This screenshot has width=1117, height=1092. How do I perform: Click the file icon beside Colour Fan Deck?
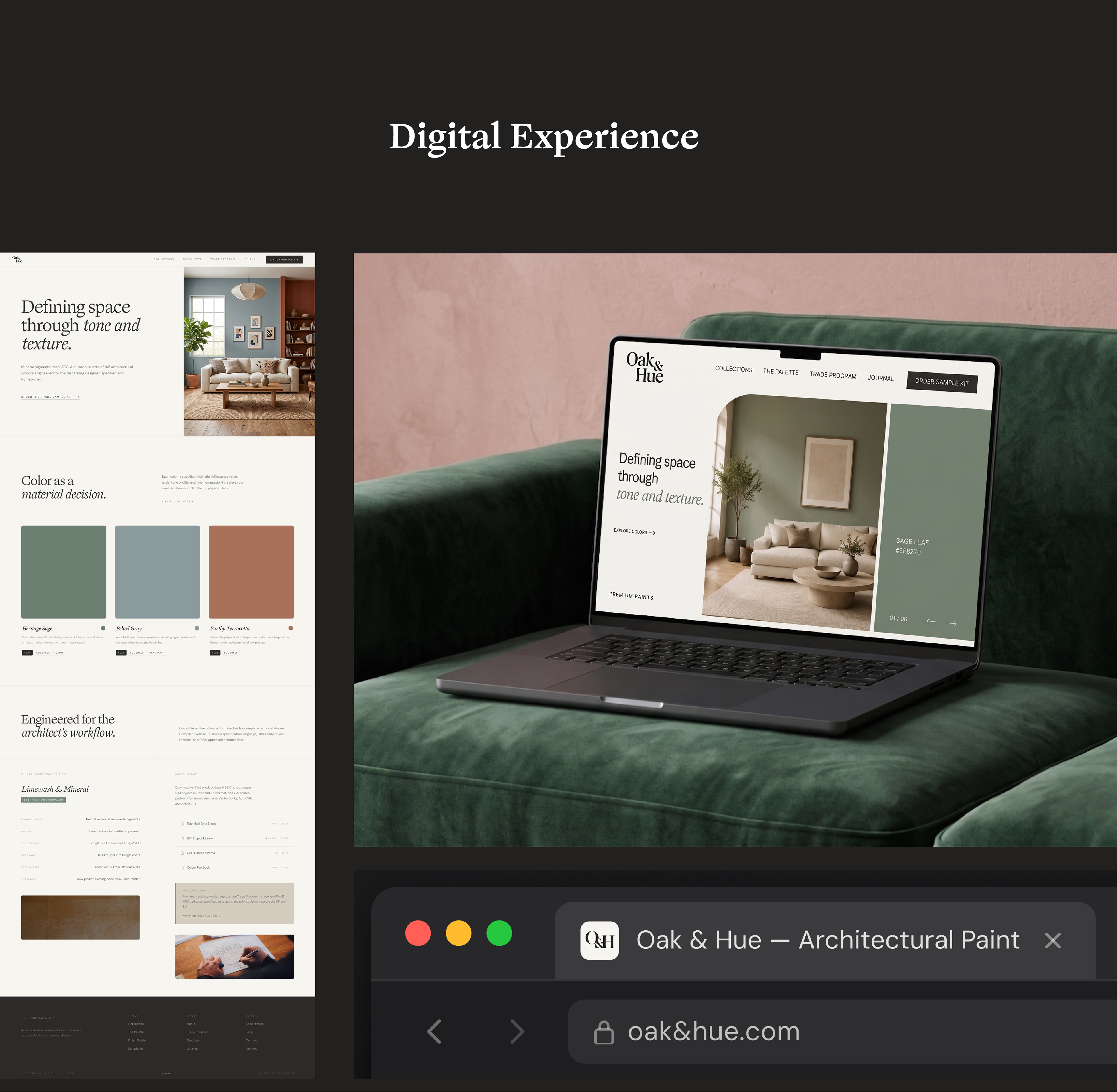click(x=182, y=867)
